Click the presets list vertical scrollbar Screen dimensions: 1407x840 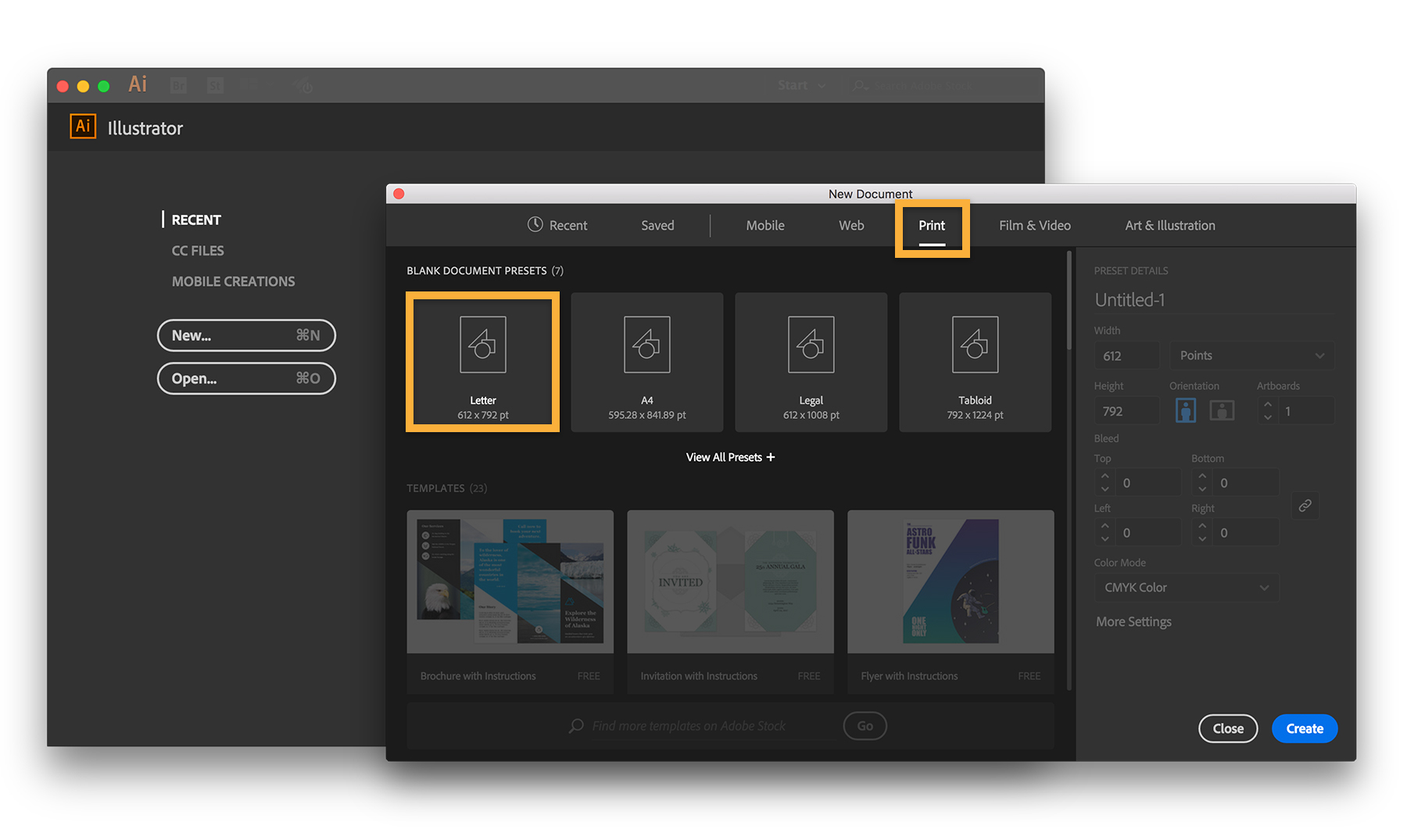1069,301
